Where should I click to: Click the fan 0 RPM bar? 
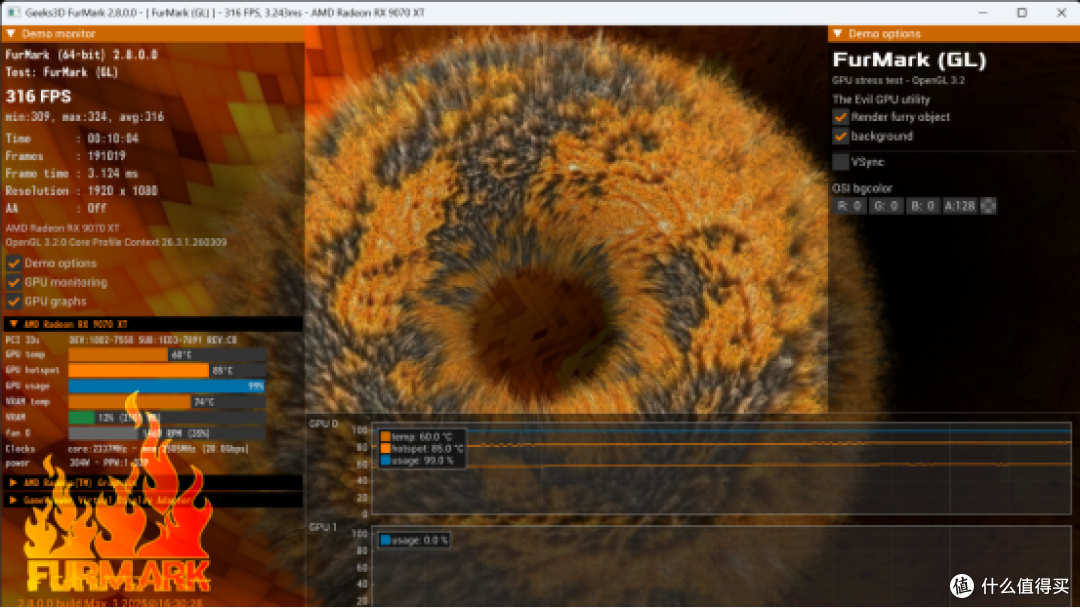(167, 433)
